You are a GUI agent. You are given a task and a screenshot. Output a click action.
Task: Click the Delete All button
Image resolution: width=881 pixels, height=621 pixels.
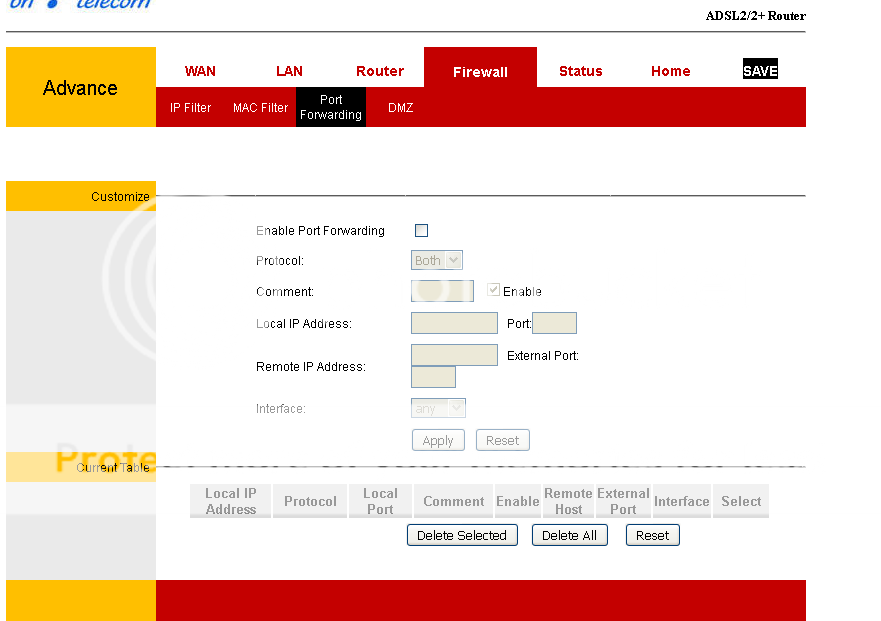click(x=569, y=535)
